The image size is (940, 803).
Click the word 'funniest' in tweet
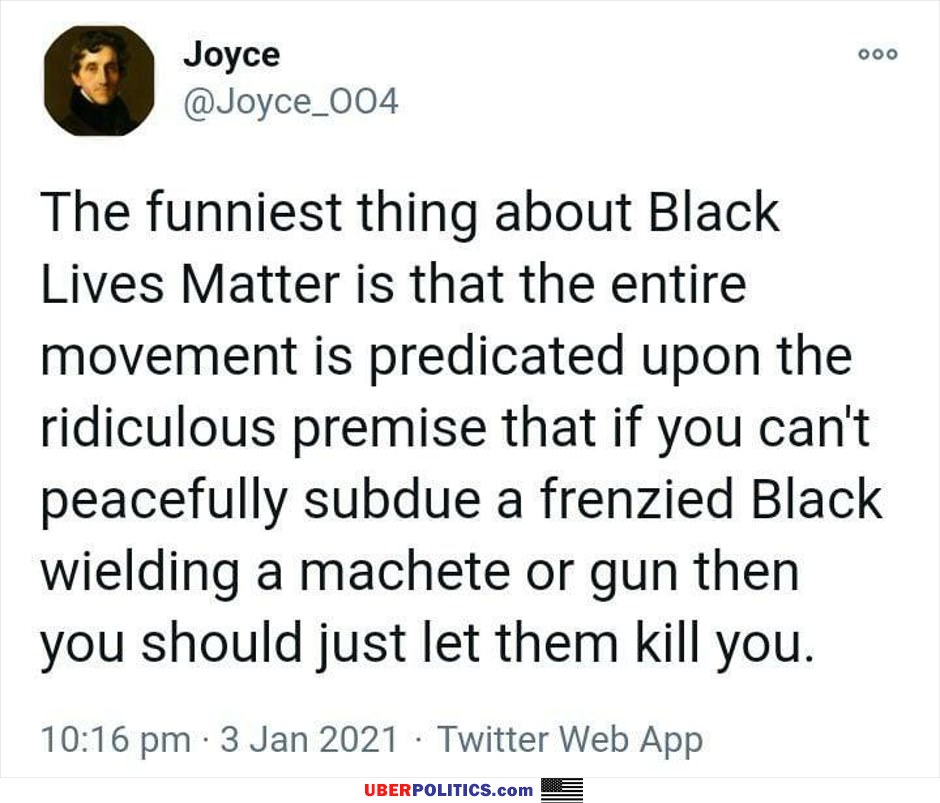(x=244, y=212)
